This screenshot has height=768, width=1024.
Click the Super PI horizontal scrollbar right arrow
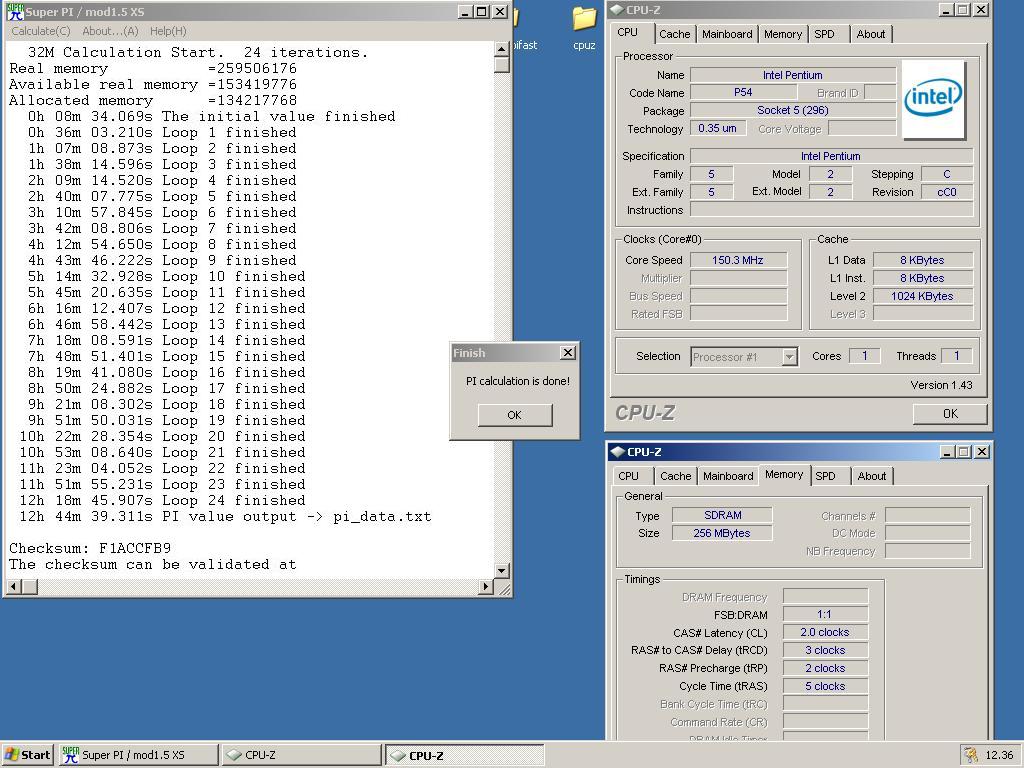click(x=485, y=586)
